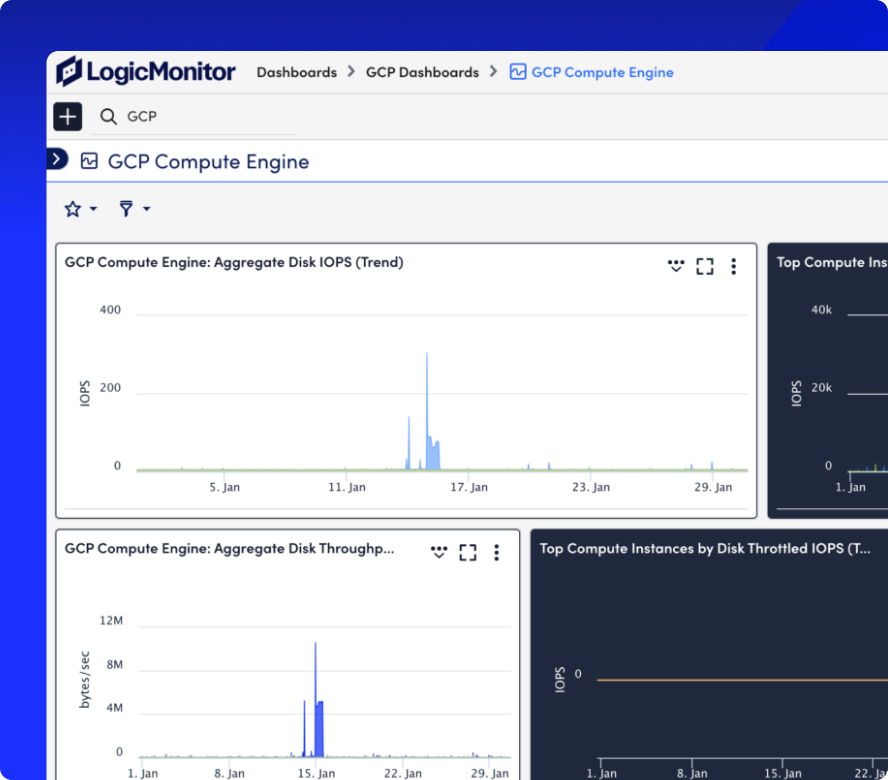Favorite the dashboard with star icon

tap(72, 209)
